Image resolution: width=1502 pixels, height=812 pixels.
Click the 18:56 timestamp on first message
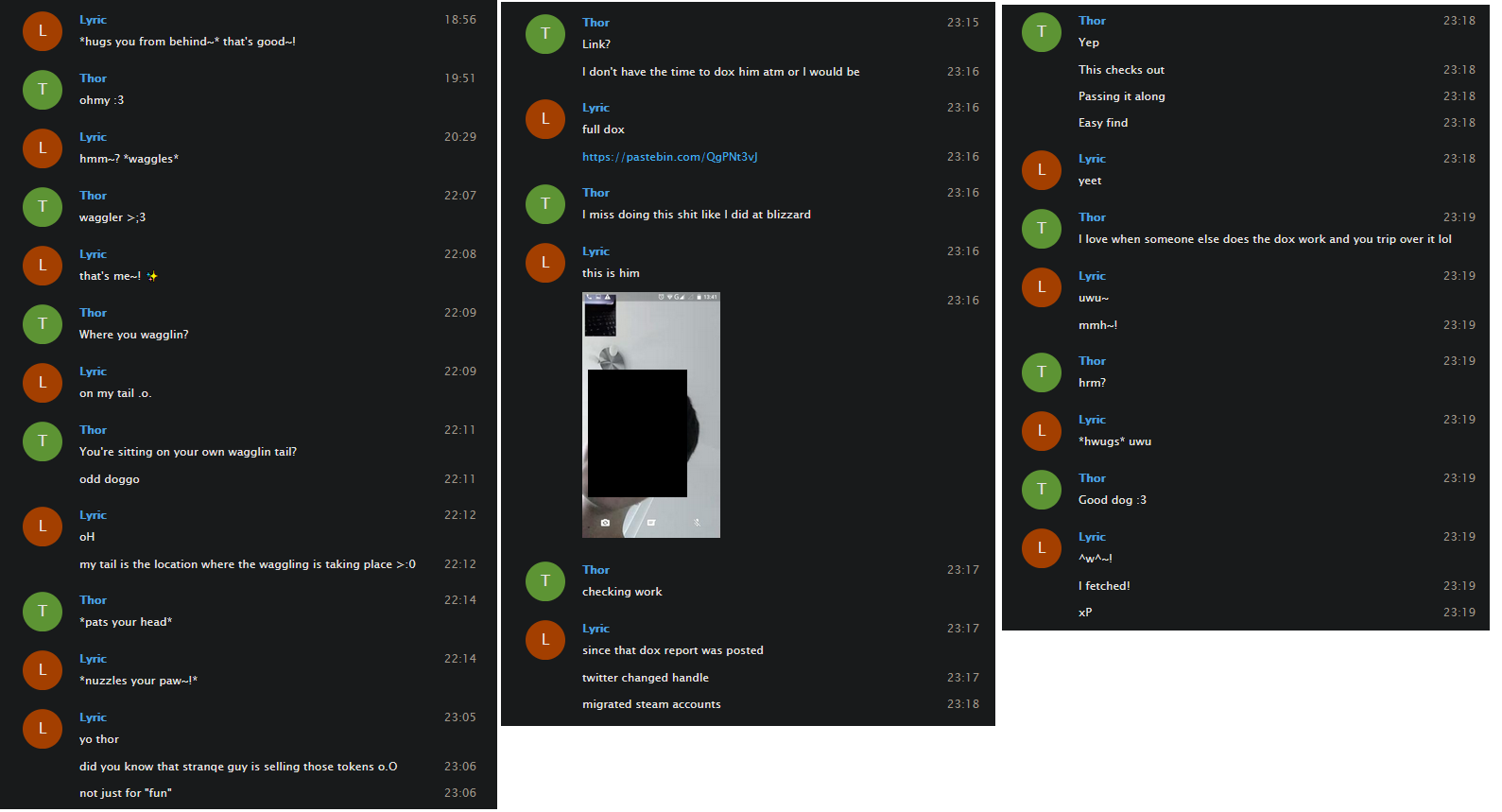[x=460, y=20]
